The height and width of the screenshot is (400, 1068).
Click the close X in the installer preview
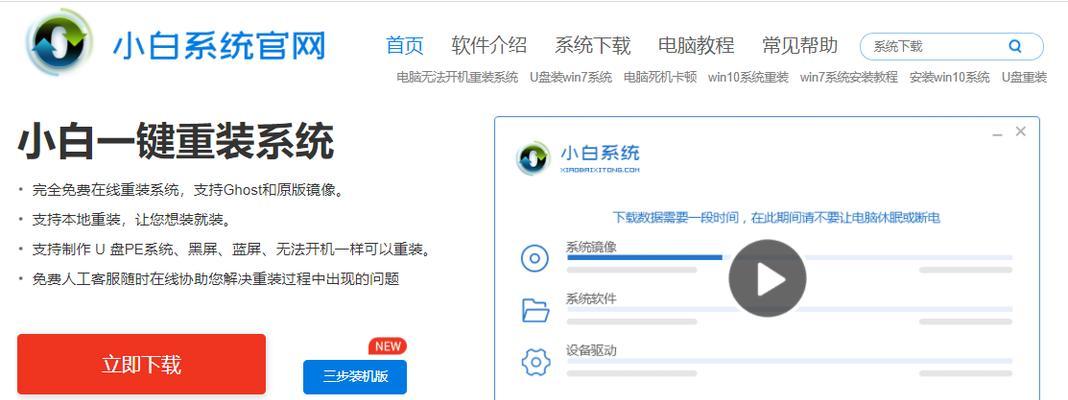coord(1020,132)
